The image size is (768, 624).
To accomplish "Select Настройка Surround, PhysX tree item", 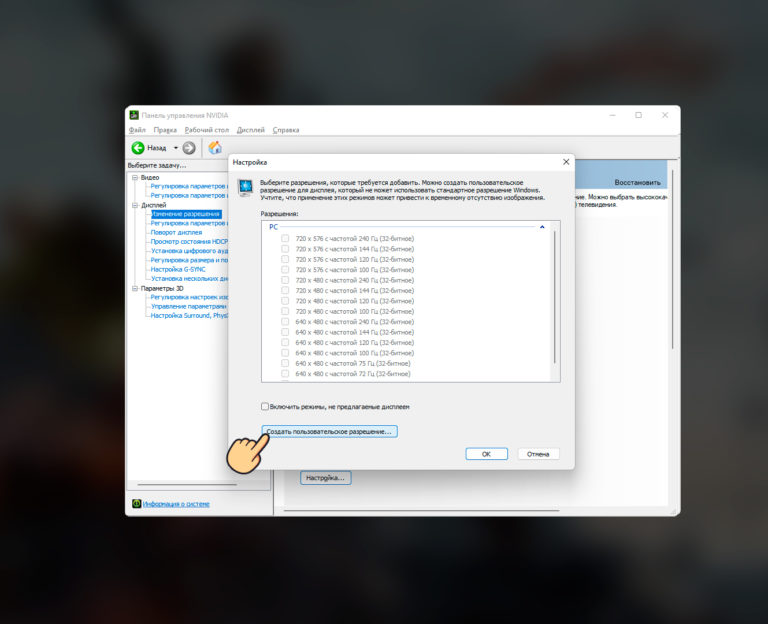I will click(189, 315).
